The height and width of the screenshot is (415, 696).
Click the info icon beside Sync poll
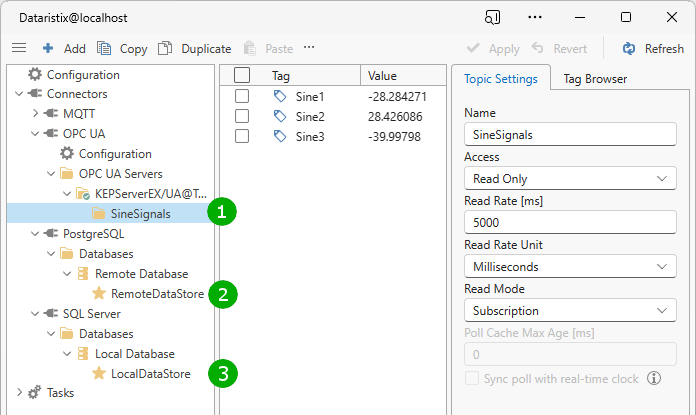click(x=655, y=378)
